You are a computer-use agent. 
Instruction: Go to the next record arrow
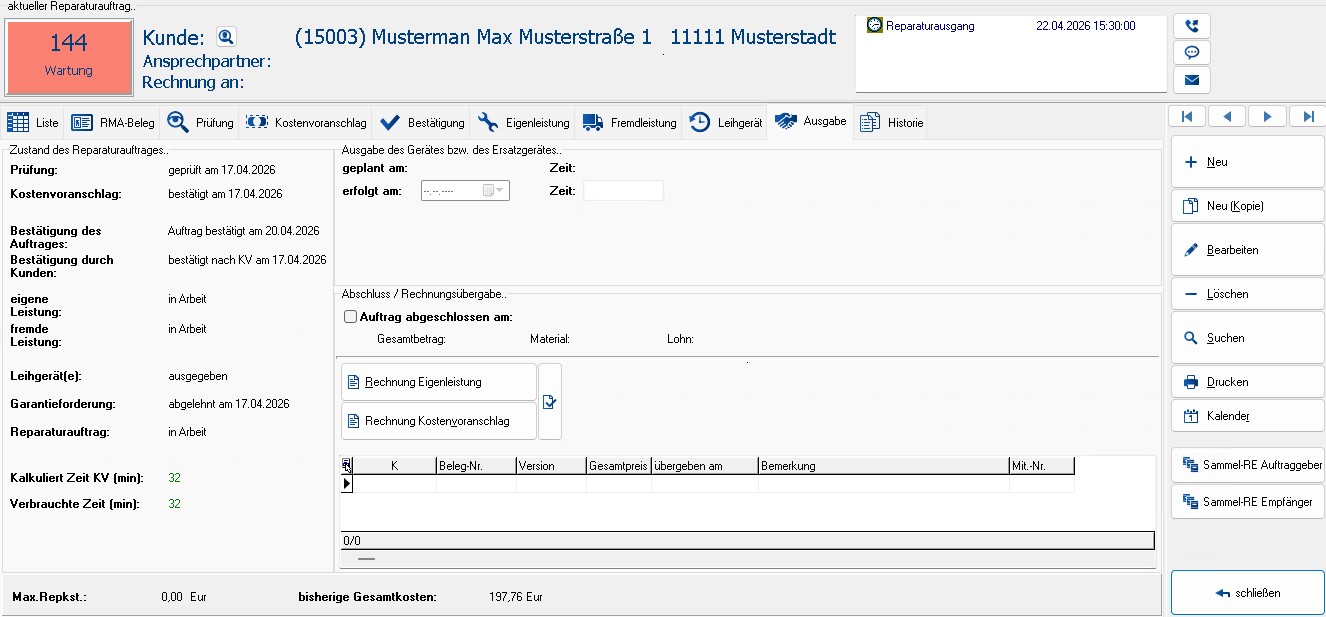tap(1267, 117)
